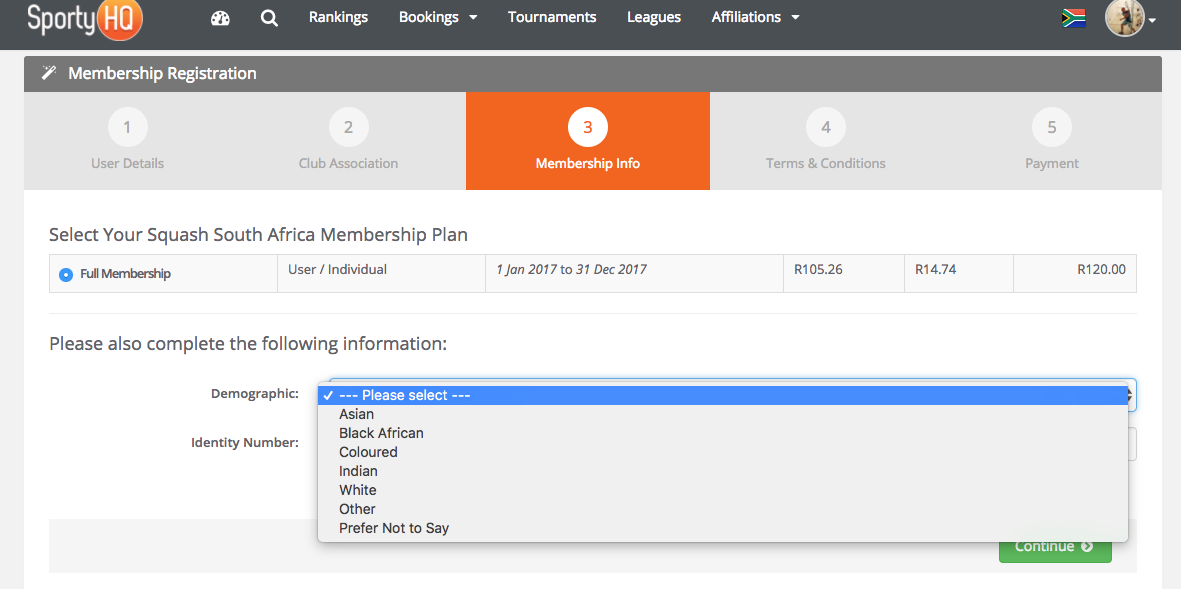Open the dashboard gauge icon
This screenshot has width=1181, height=589.
point(220,17)
